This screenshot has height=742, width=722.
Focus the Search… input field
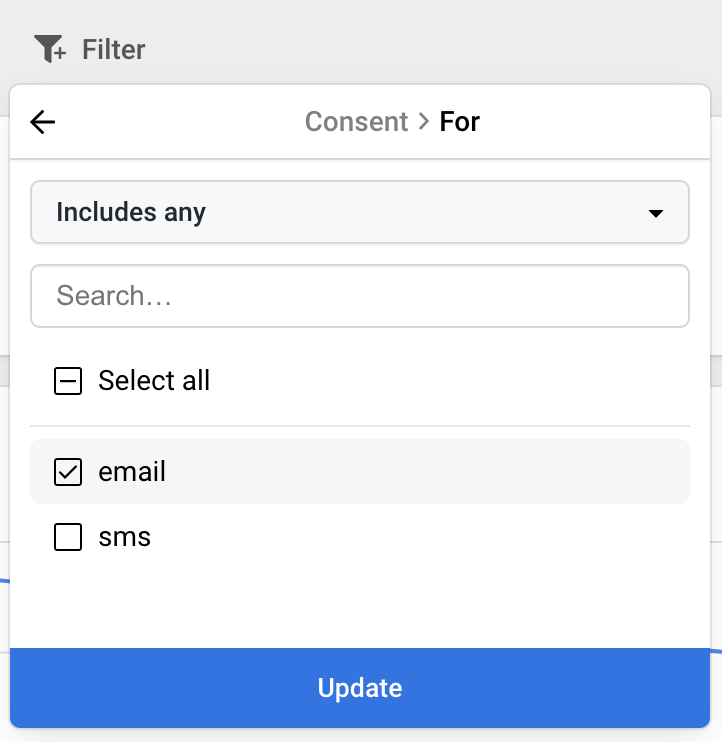pos(360,296)
